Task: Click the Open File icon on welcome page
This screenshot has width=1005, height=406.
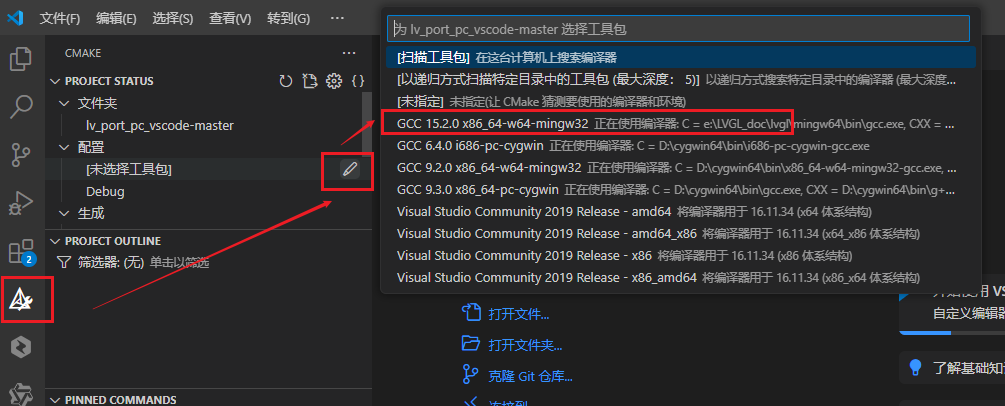Action: (471, 314)
